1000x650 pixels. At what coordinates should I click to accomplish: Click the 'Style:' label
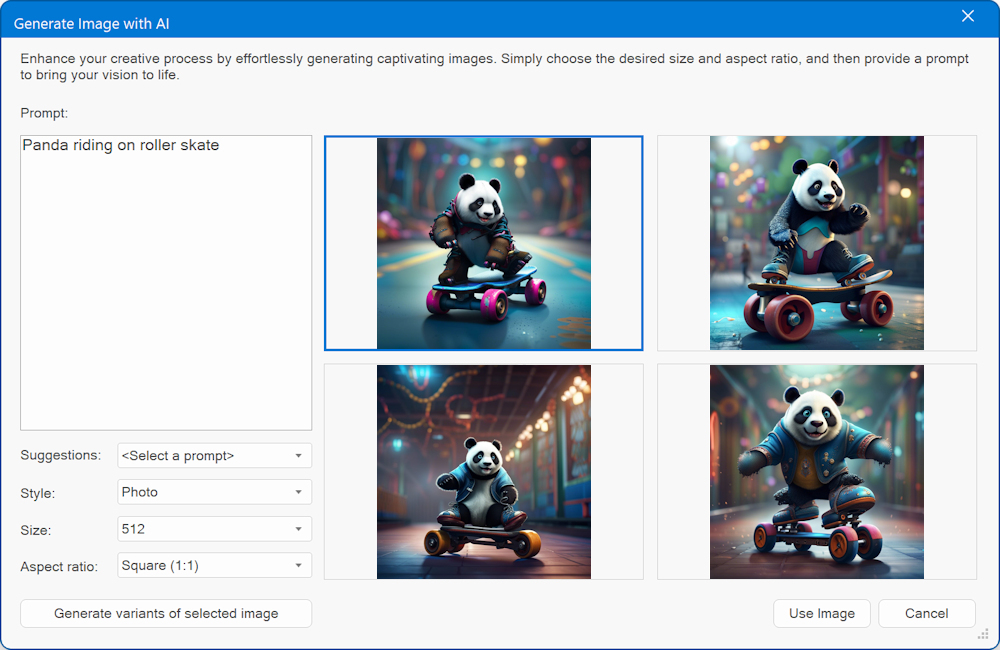[x=38, y=493]
